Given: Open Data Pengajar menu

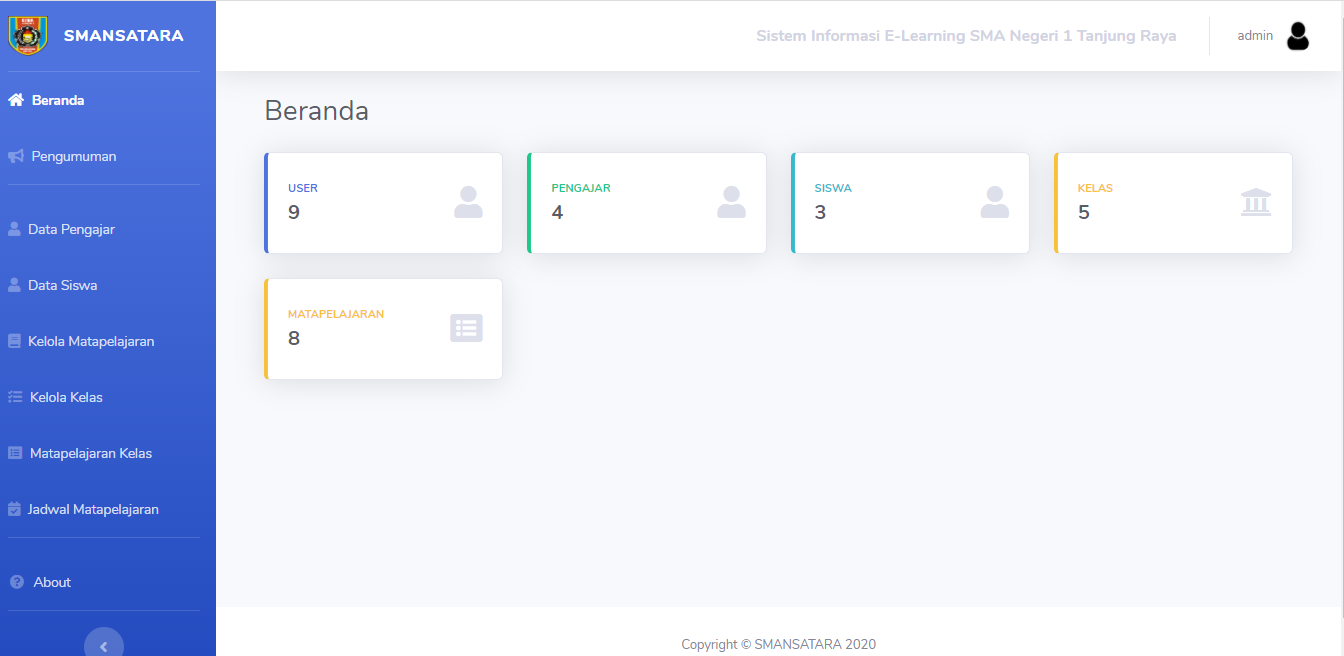Looking at the screenshot, I should tap(71, 229).
